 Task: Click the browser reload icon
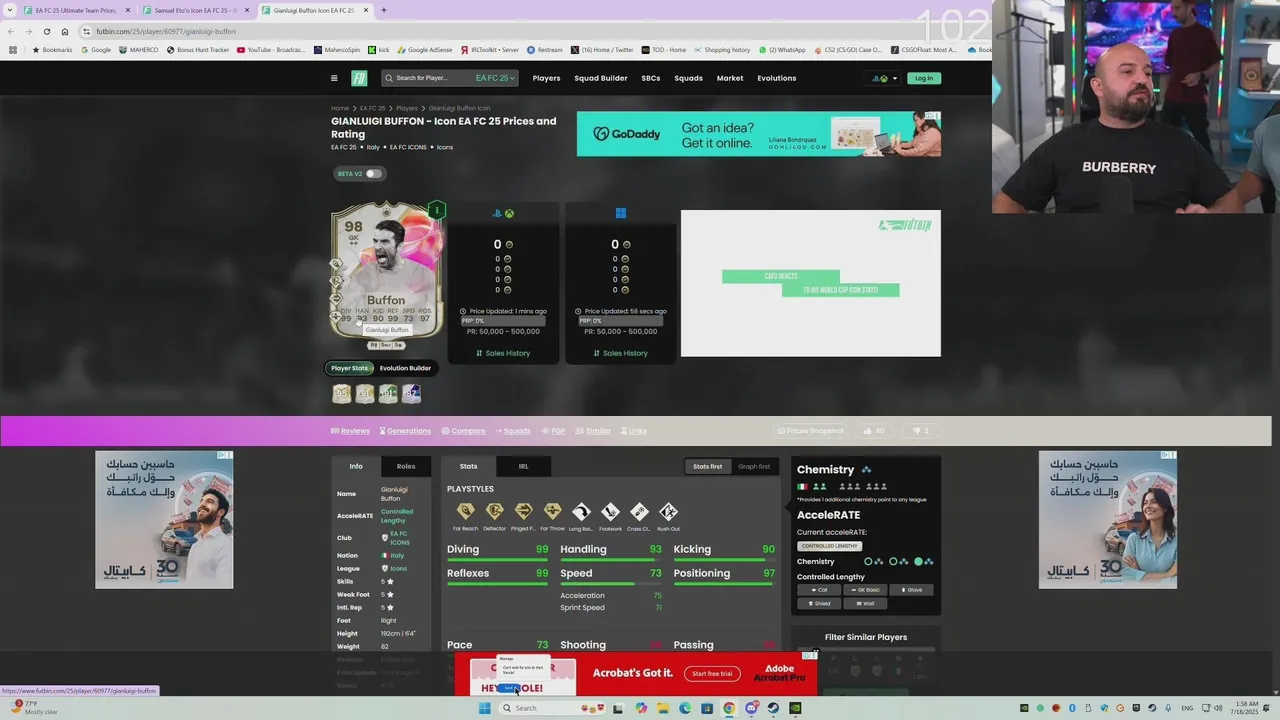(x=46, y=31)
